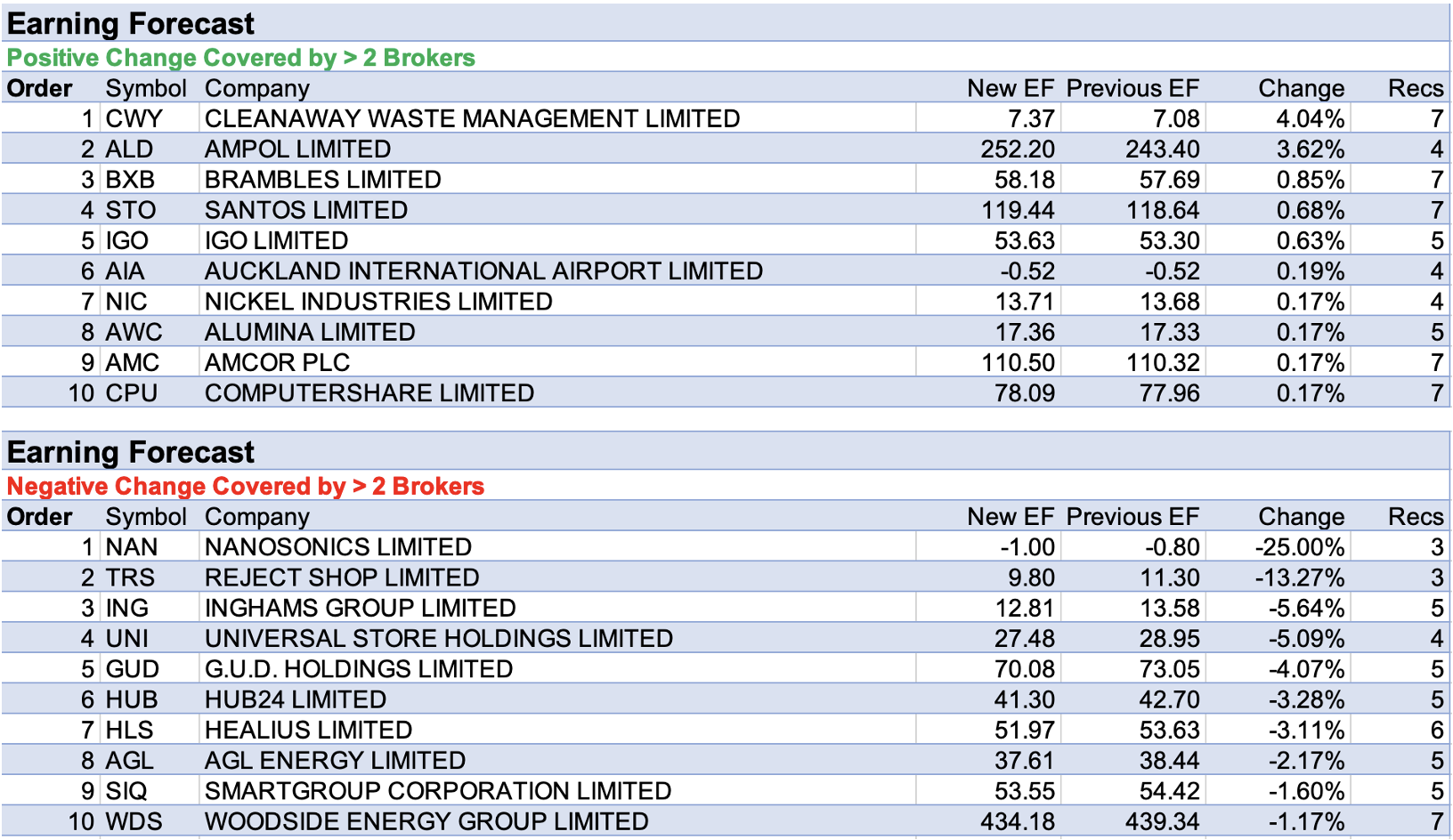Click the GUD symbol cell
This screenshot has width=1453, height=840.
[133, 669]
